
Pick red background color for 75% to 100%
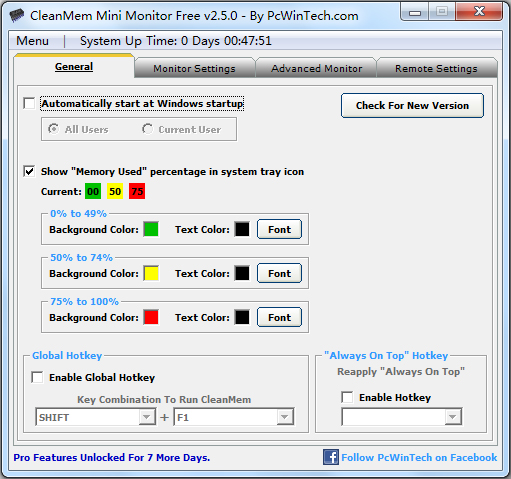(151, 317)
